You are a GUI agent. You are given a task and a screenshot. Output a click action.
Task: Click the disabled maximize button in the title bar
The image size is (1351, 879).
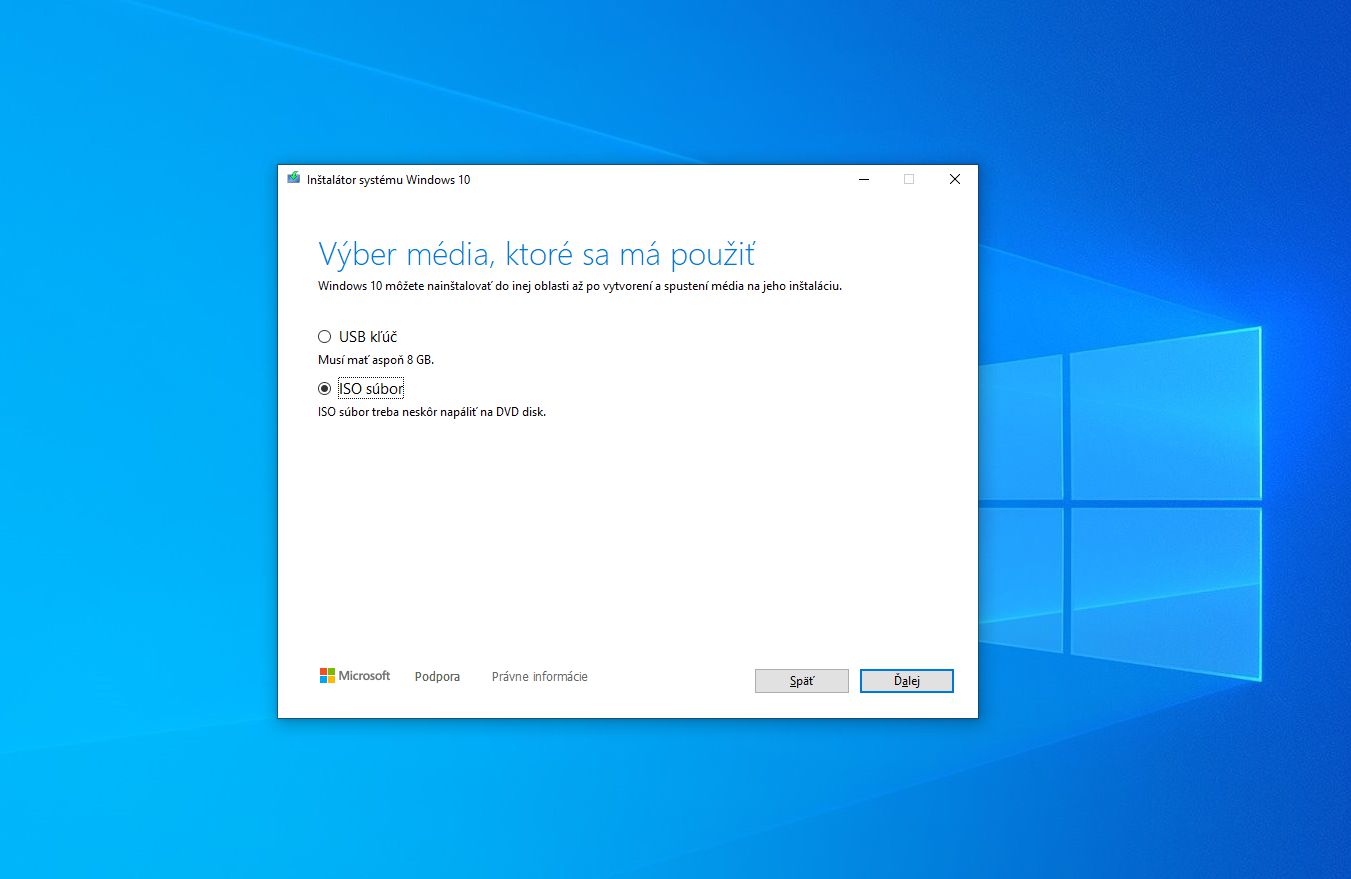(x=909, y=179)
